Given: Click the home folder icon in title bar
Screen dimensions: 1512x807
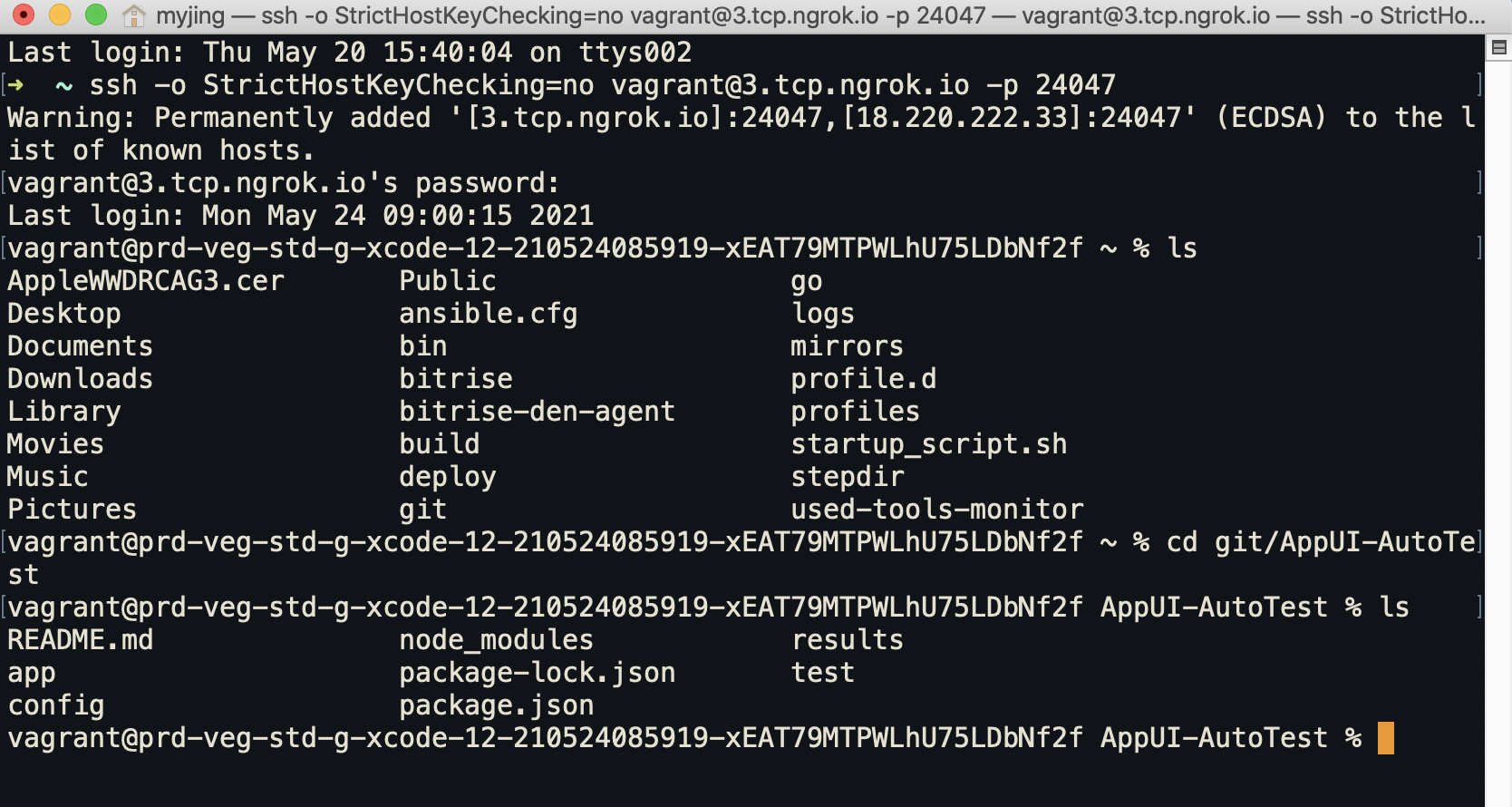Looking at the screenshot, I should point(134,15).
